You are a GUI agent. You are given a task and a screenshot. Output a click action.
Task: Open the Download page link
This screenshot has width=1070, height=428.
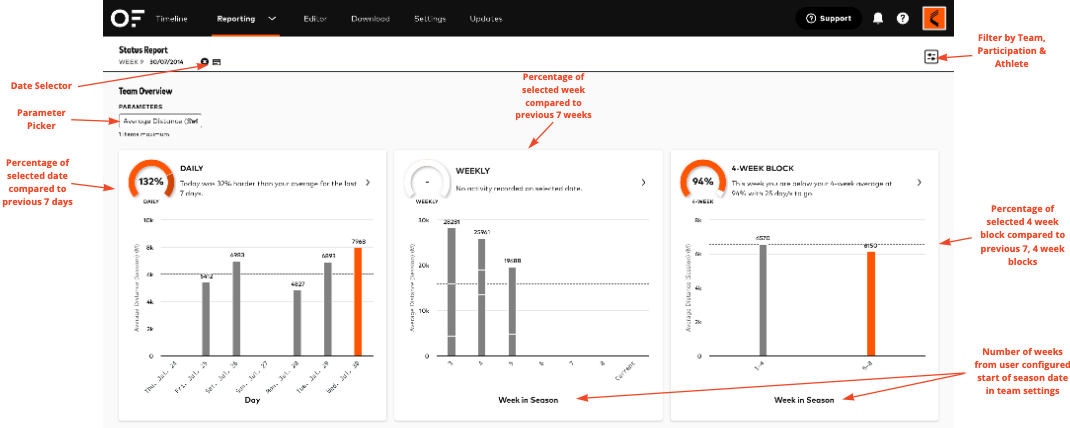point(370,19)
